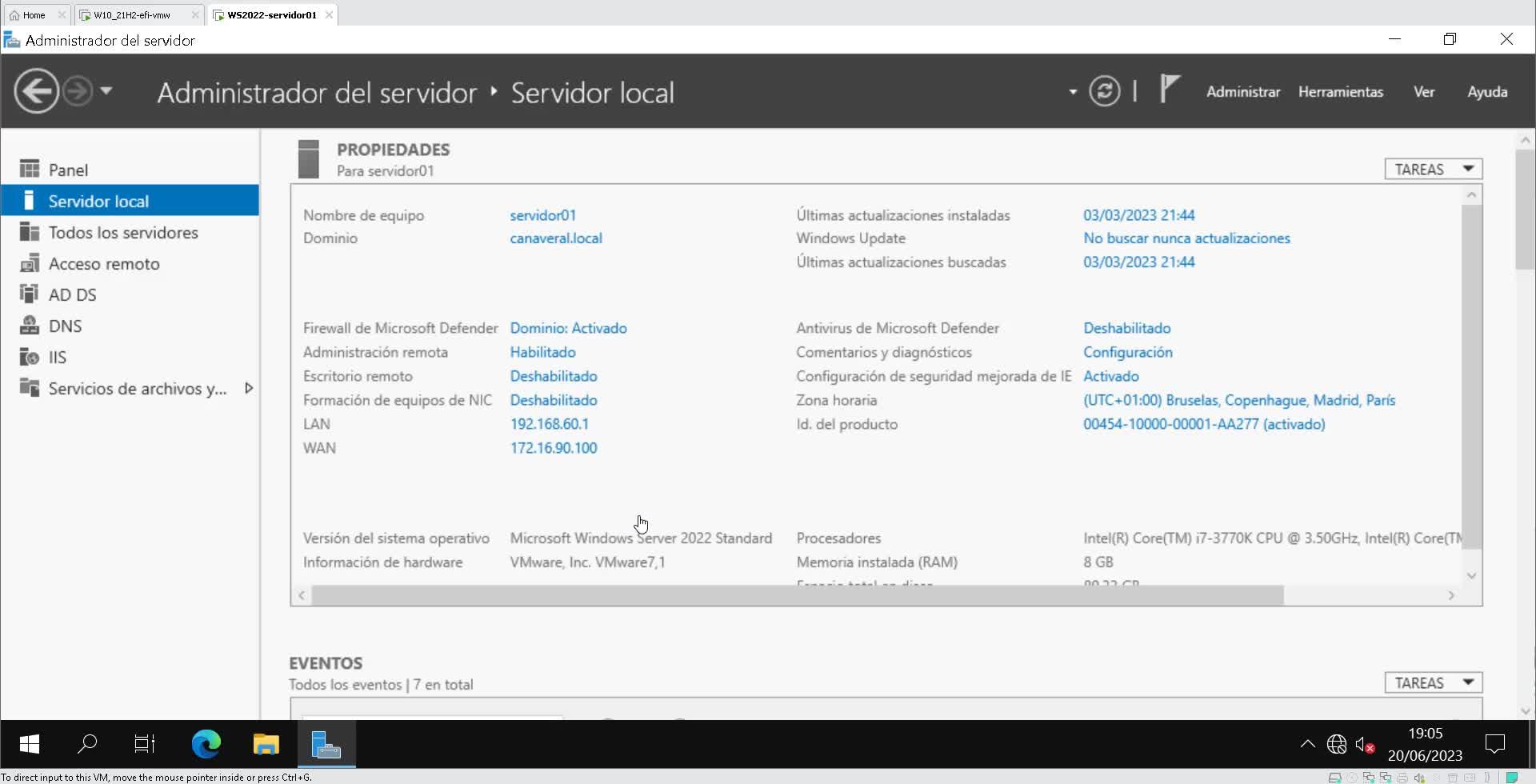Open Task View on the taskbar
This screenshot has width=1536, height=784.
pyautogui.click(x=145, y=745)
